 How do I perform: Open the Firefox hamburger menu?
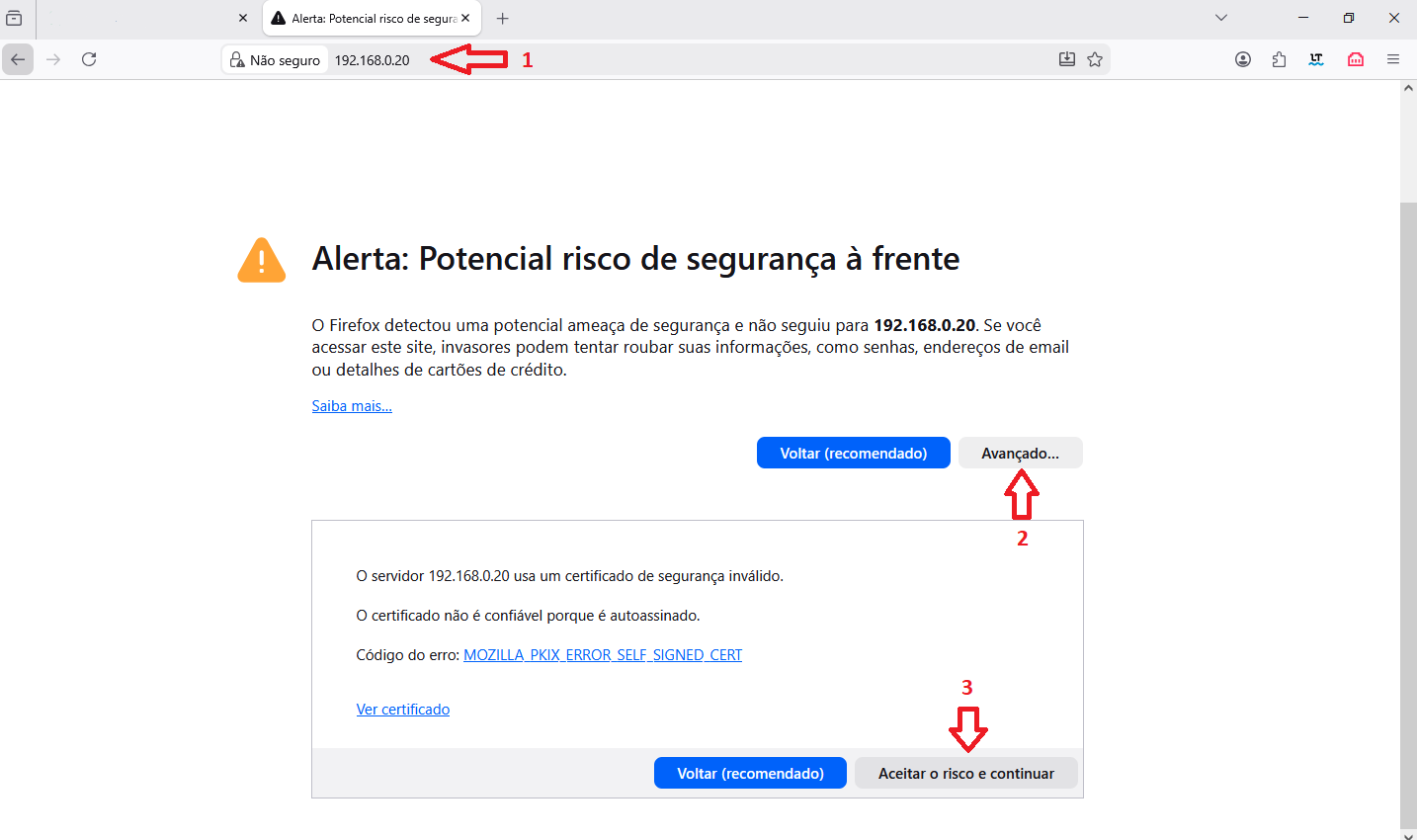(1393, 59)
